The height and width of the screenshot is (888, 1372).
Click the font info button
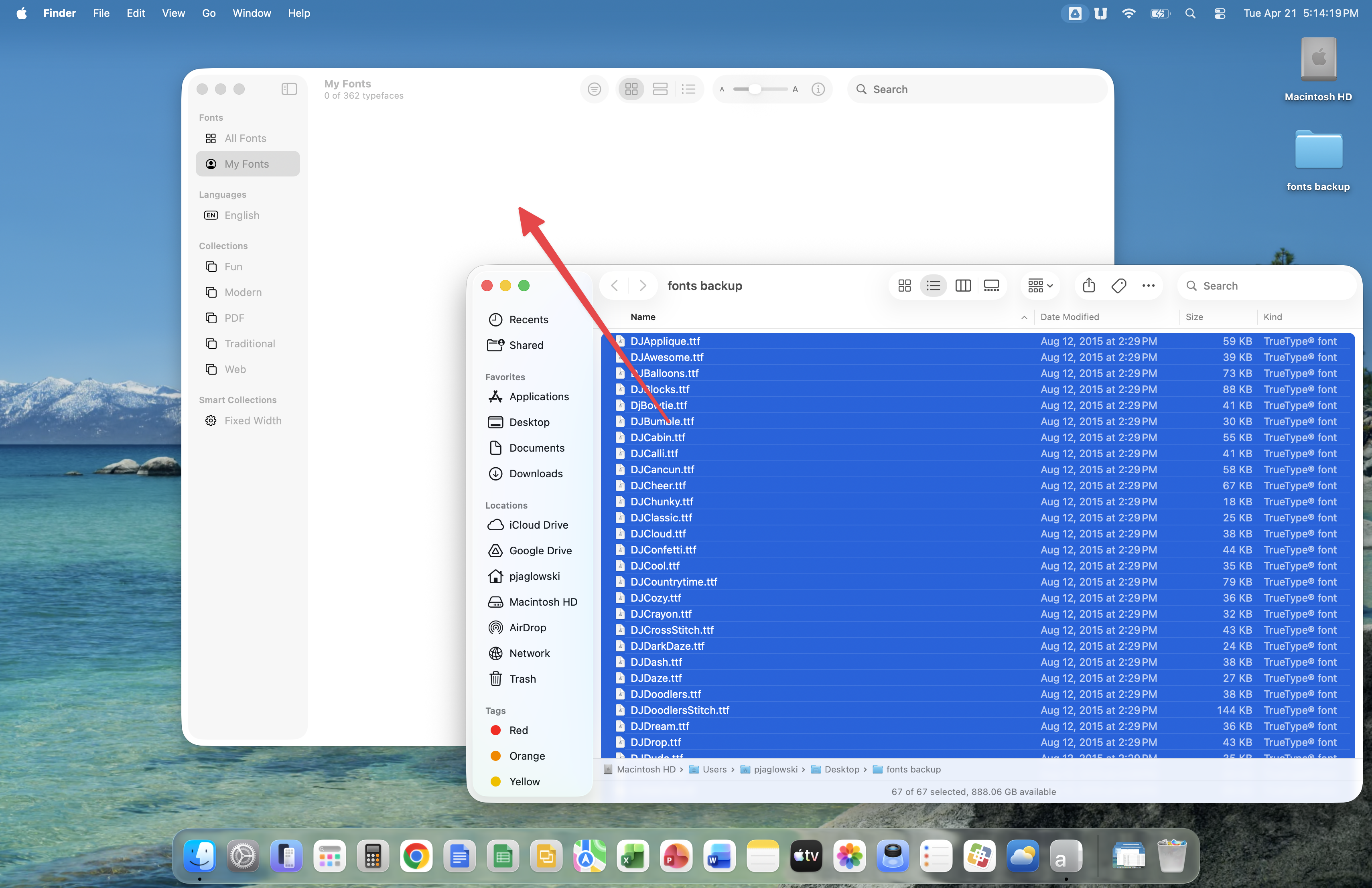click(818, 89)
